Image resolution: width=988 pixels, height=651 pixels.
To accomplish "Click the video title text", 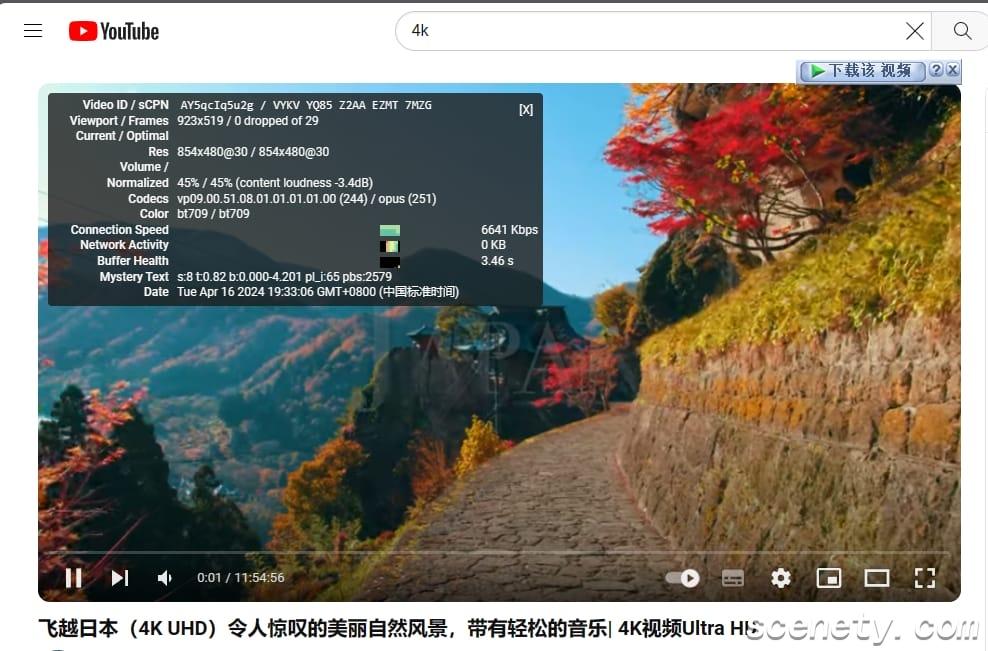I will pos(397,628).
